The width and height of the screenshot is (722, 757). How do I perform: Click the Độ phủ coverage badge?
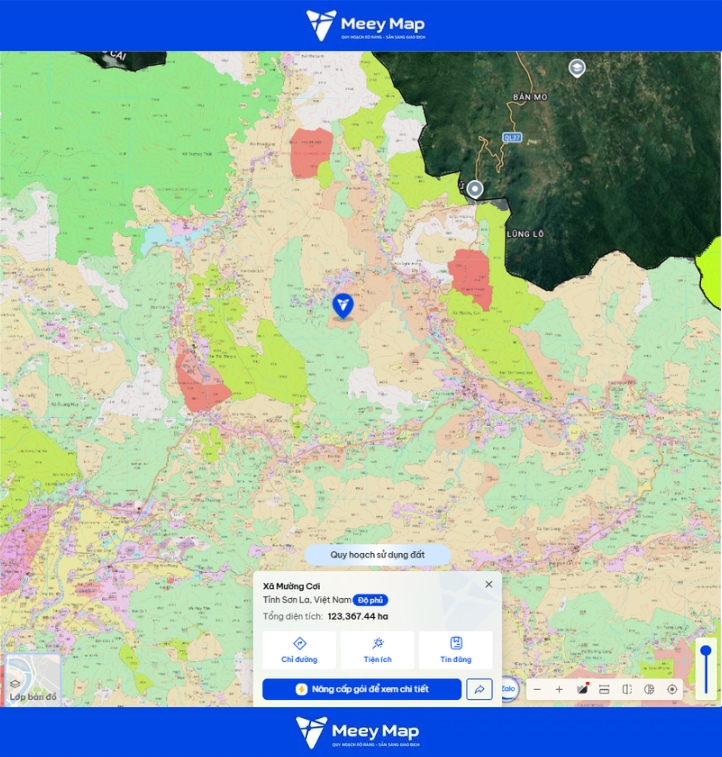click(x=370, y=600)
